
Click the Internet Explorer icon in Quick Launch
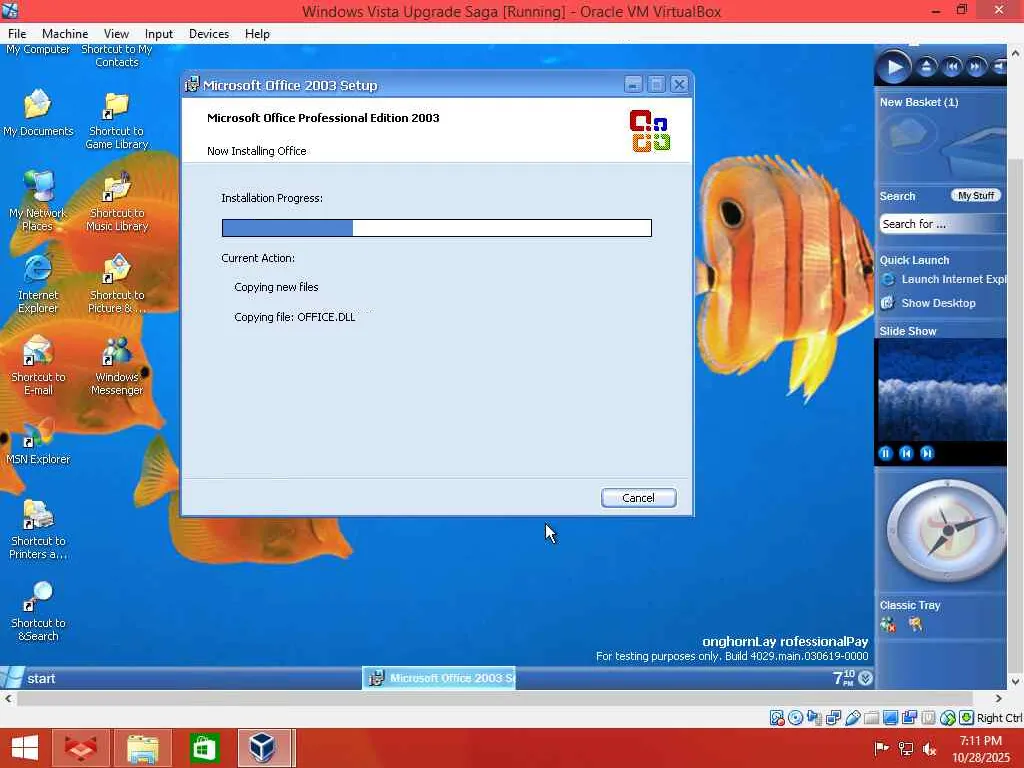888,280
